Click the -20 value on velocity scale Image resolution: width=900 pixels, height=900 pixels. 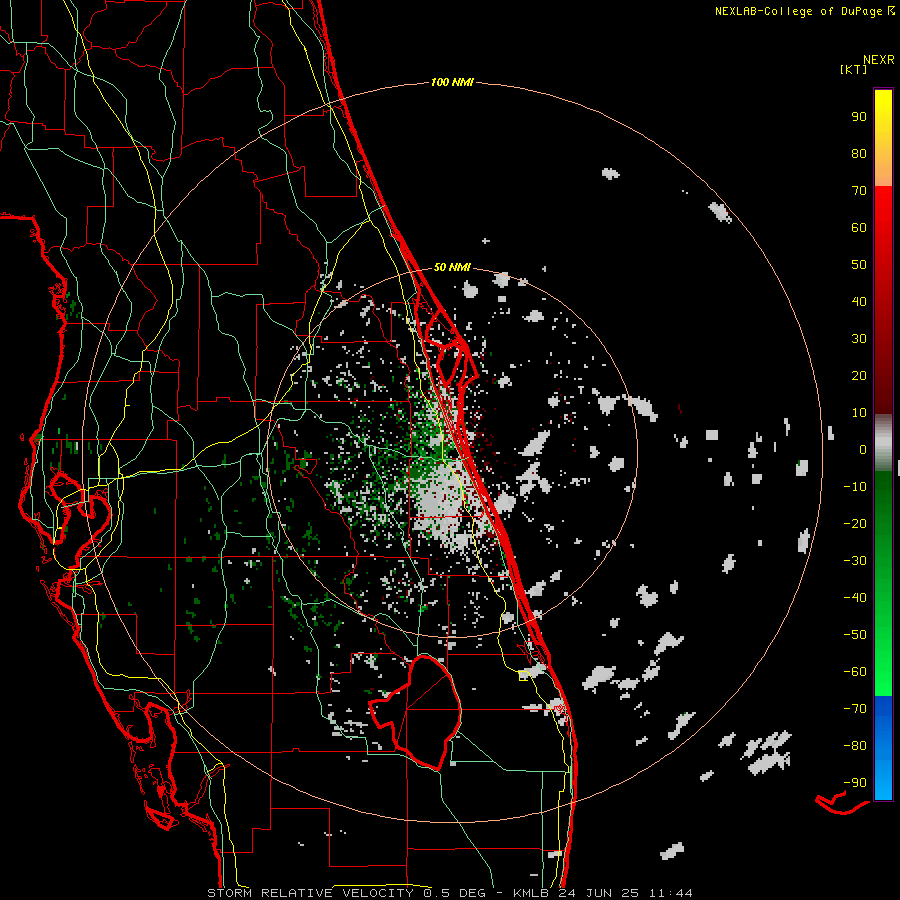coord(855,523)
